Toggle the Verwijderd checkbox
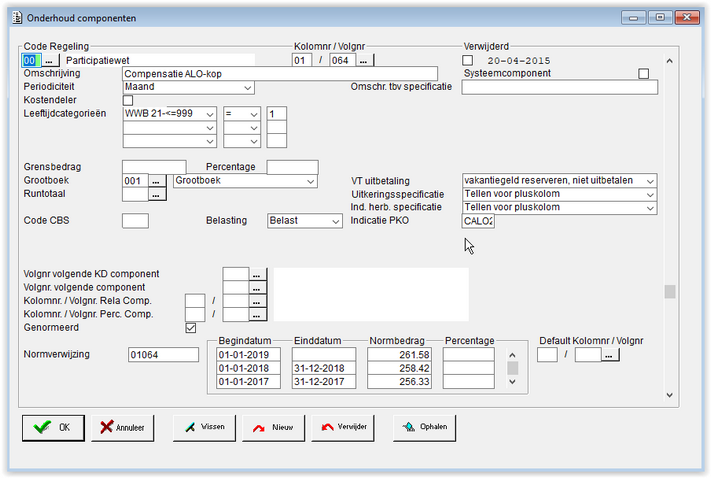711x478 pixels. click(x=468, y=60)
